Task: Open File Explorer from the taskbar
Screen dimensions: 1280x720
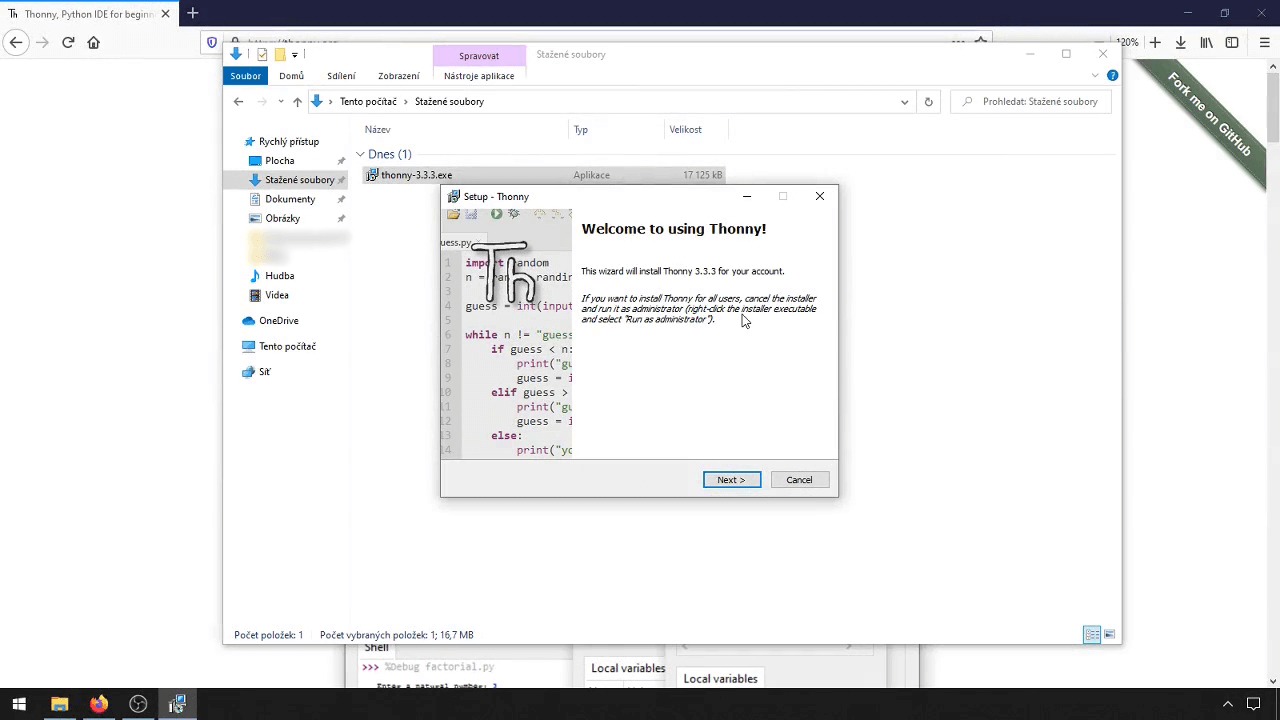Action: [59, 705]
